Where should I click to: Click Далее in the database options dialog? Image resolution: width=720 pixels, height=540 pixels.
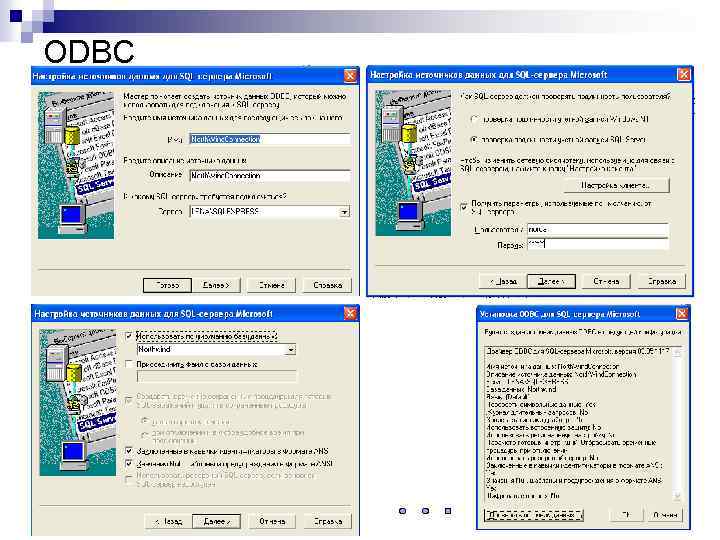click(216, 522)
